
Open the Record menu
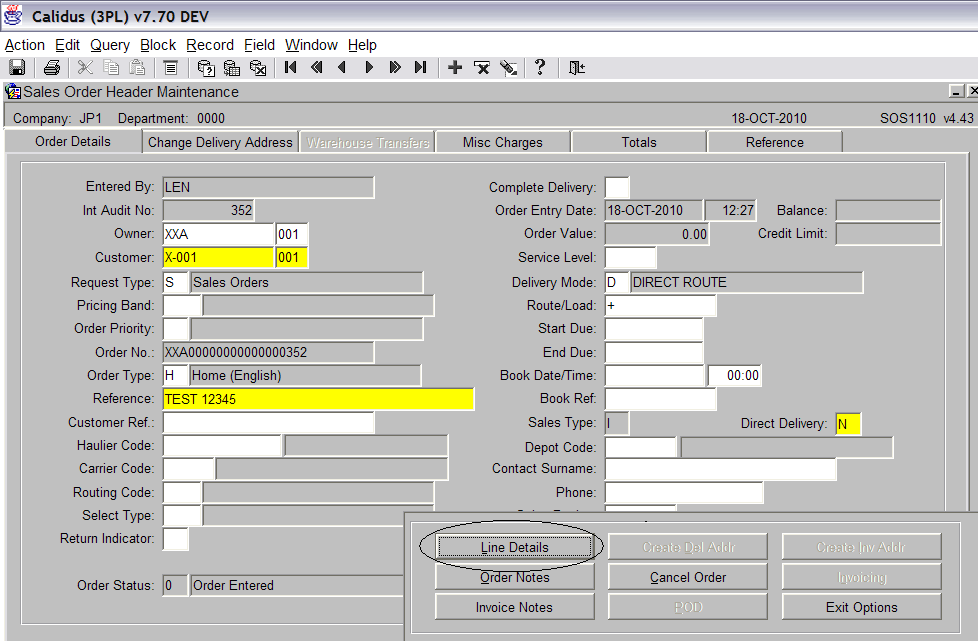pos(210,45)
